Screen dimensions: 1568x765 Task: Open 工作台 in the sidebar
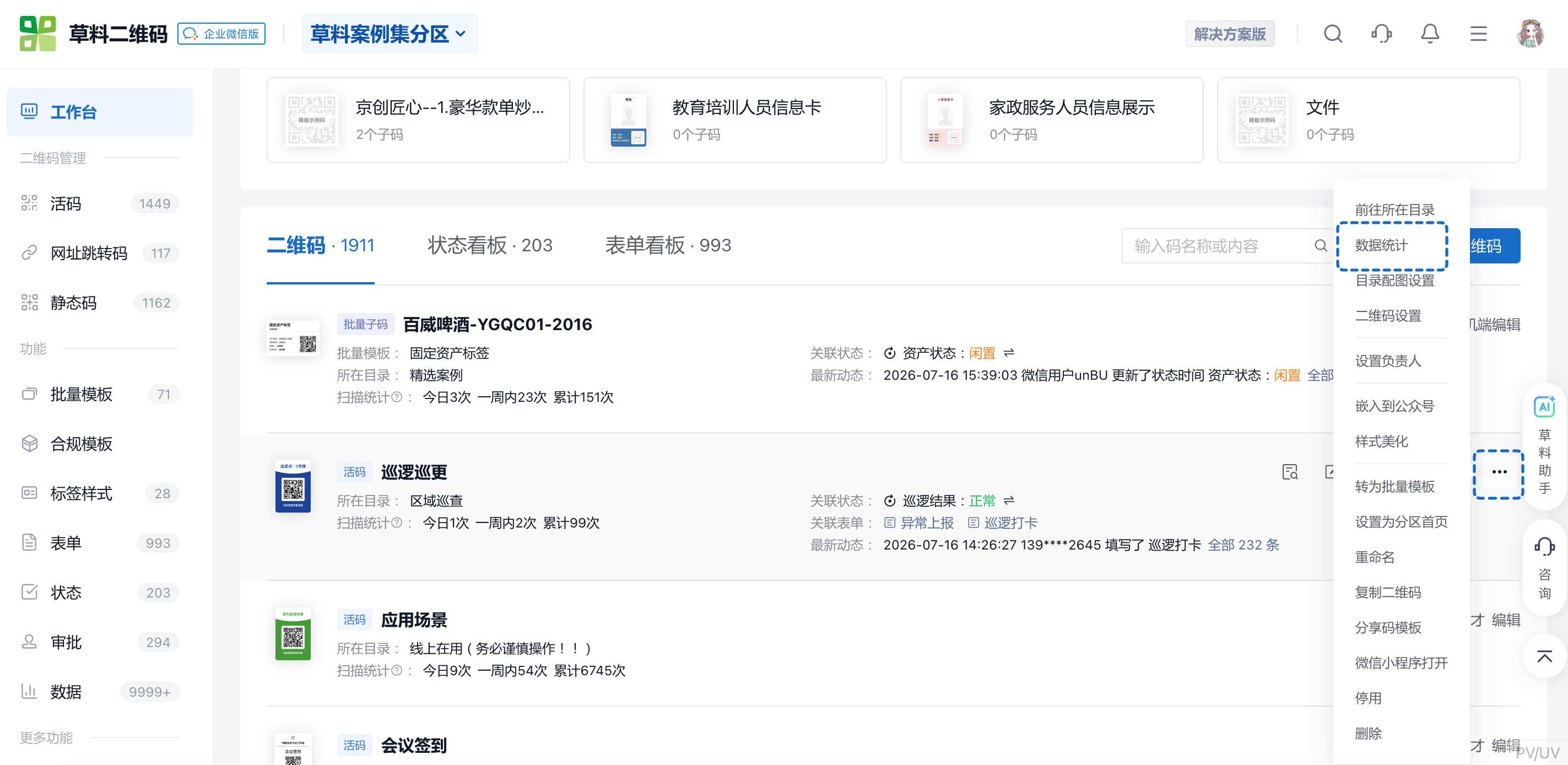(x=100, y=112)
